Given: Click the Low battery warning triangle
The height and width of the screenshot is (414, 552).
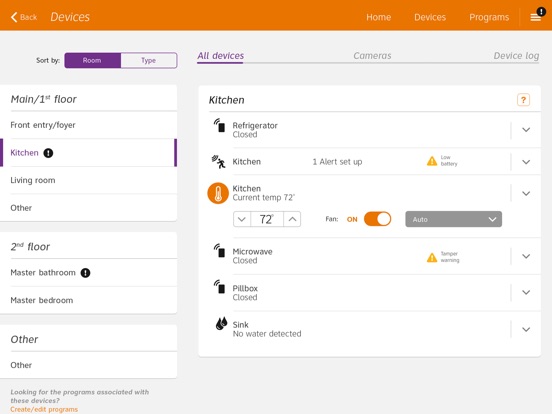Looking at the screenshot, I should (432, 161).
